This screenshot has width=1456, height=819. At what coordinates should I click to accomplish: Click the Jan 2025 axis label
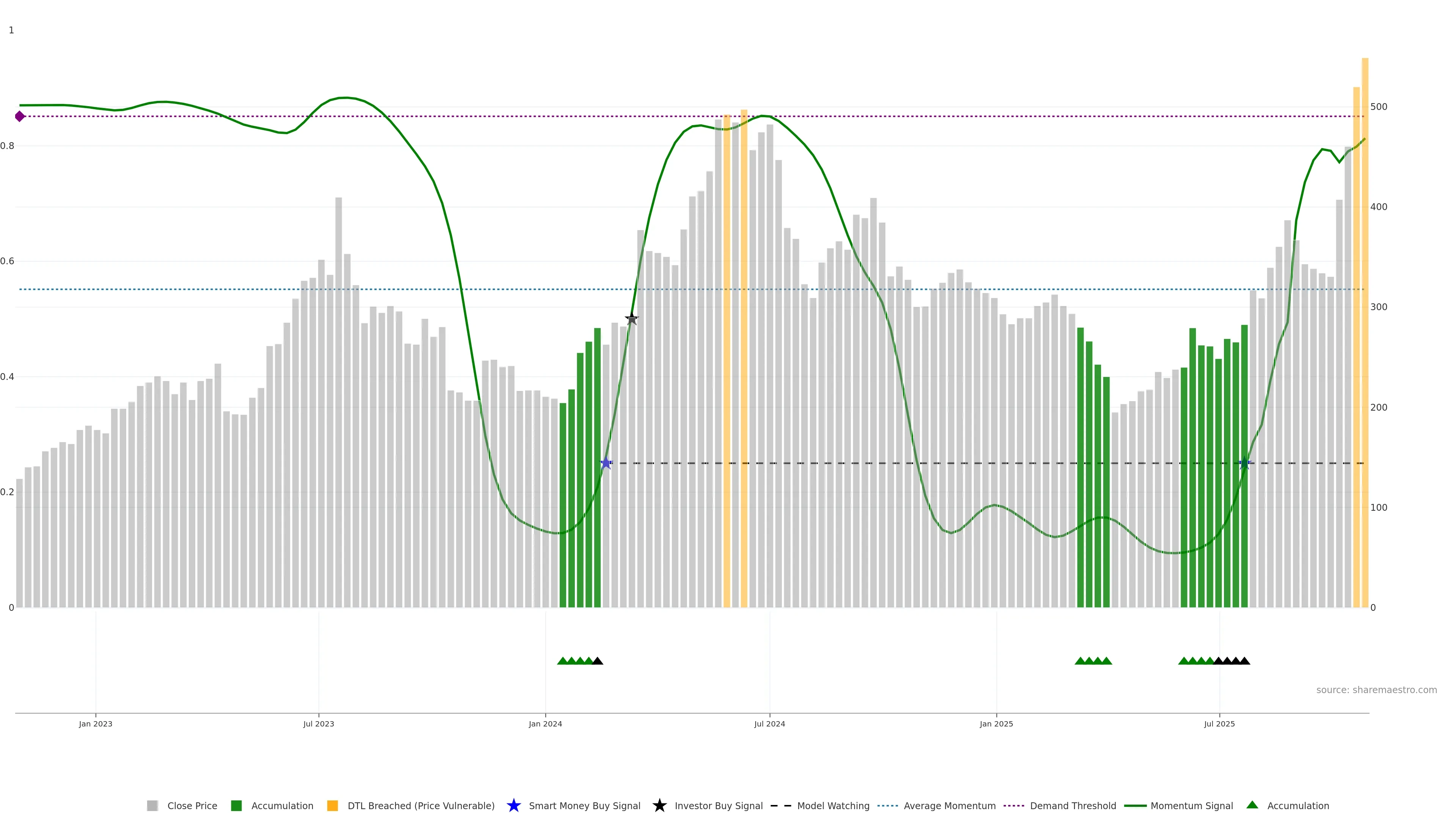click(996, 724)
